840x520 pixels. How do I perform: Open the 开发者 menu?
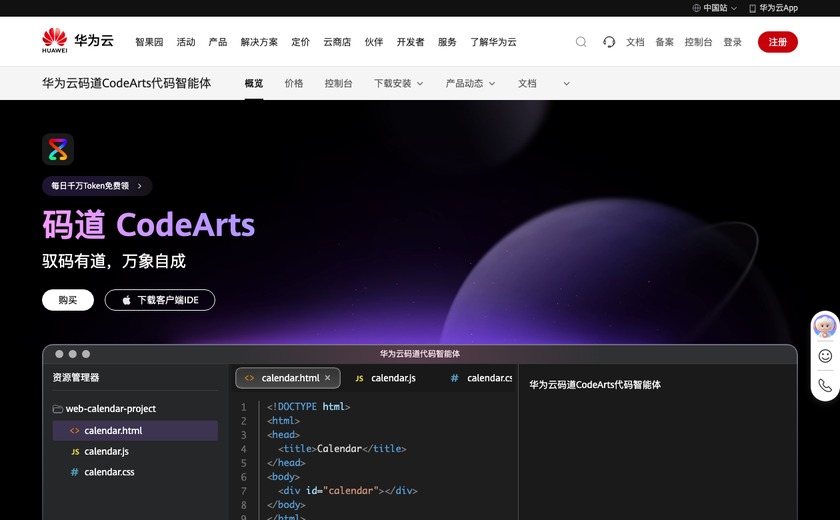pos(410,42)
